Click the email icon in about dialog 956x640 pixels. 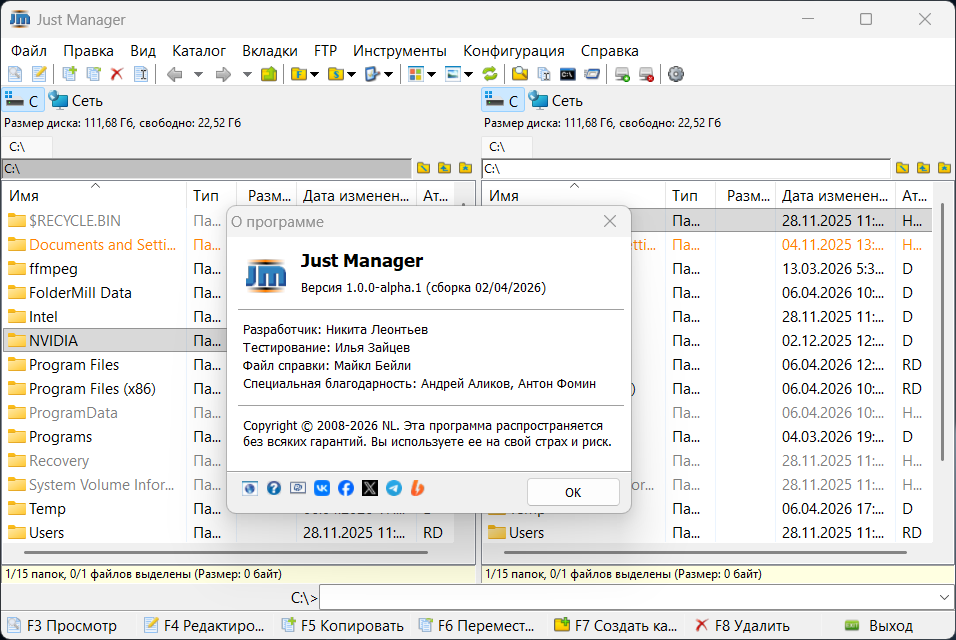click(x=298, y=488)
